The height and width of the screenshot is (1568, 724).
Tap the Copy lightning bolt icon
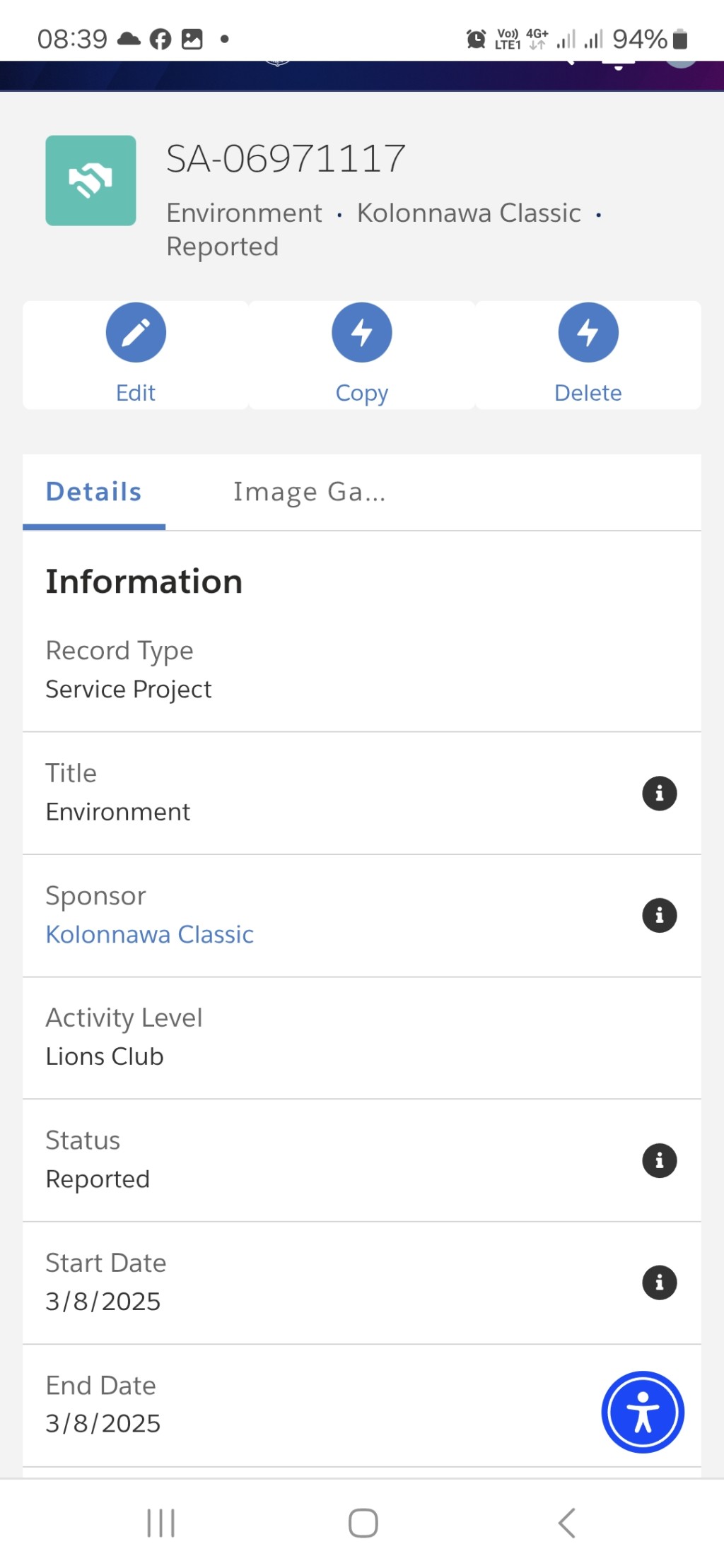(362, 332)
